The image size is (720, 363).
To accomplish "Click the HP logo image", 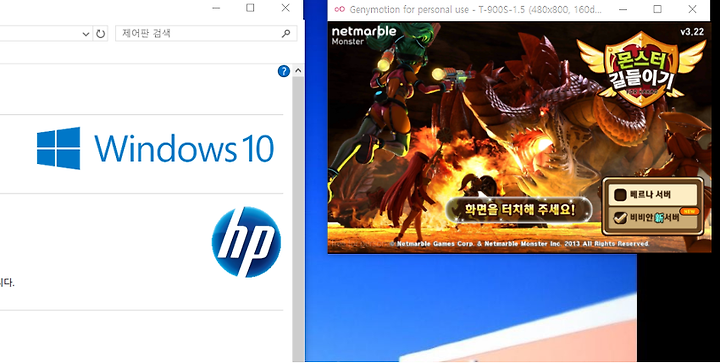I will tap(246, 242).
